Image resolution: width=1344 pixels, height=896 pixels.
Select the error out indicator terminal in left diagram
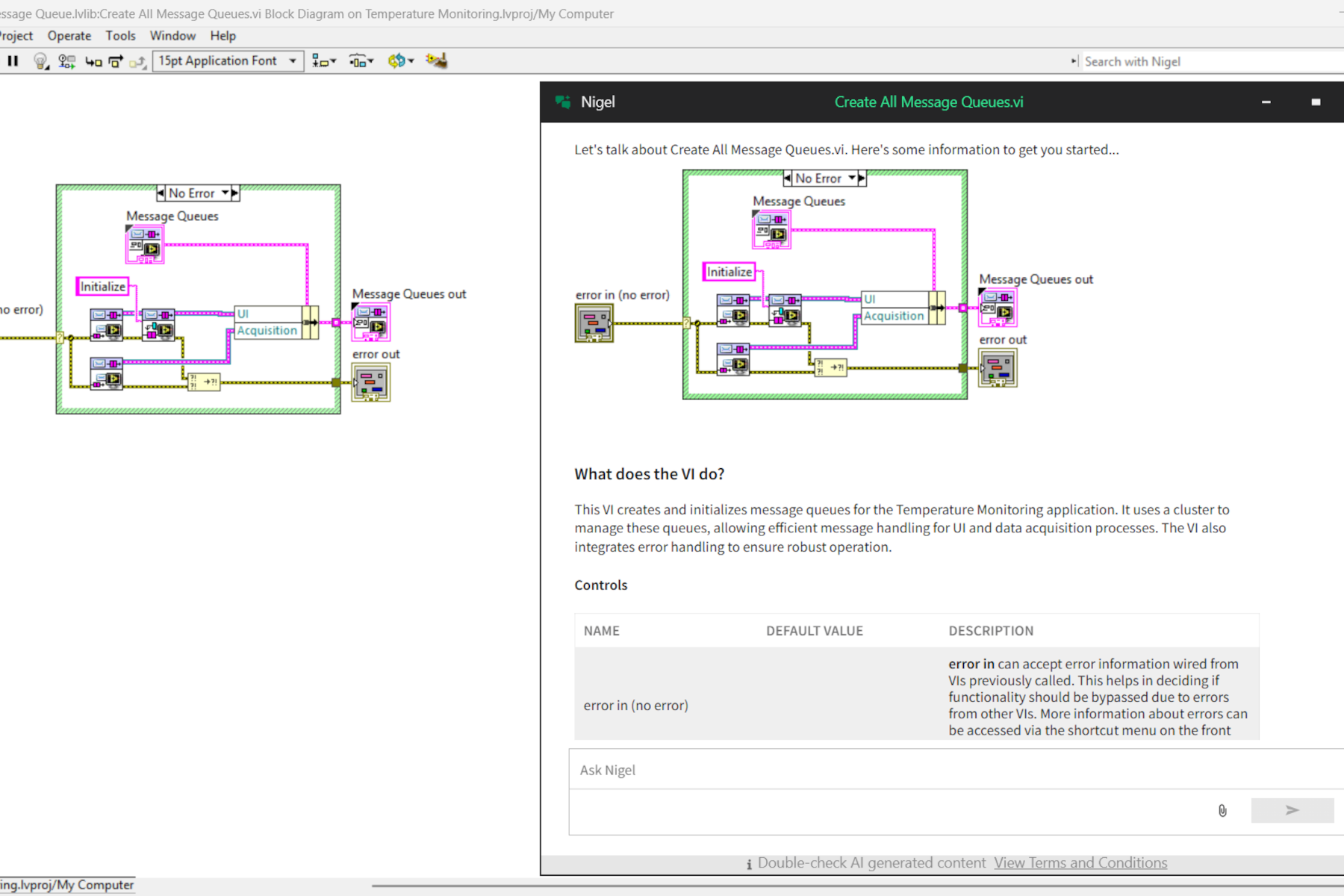(x=370, y=382)
